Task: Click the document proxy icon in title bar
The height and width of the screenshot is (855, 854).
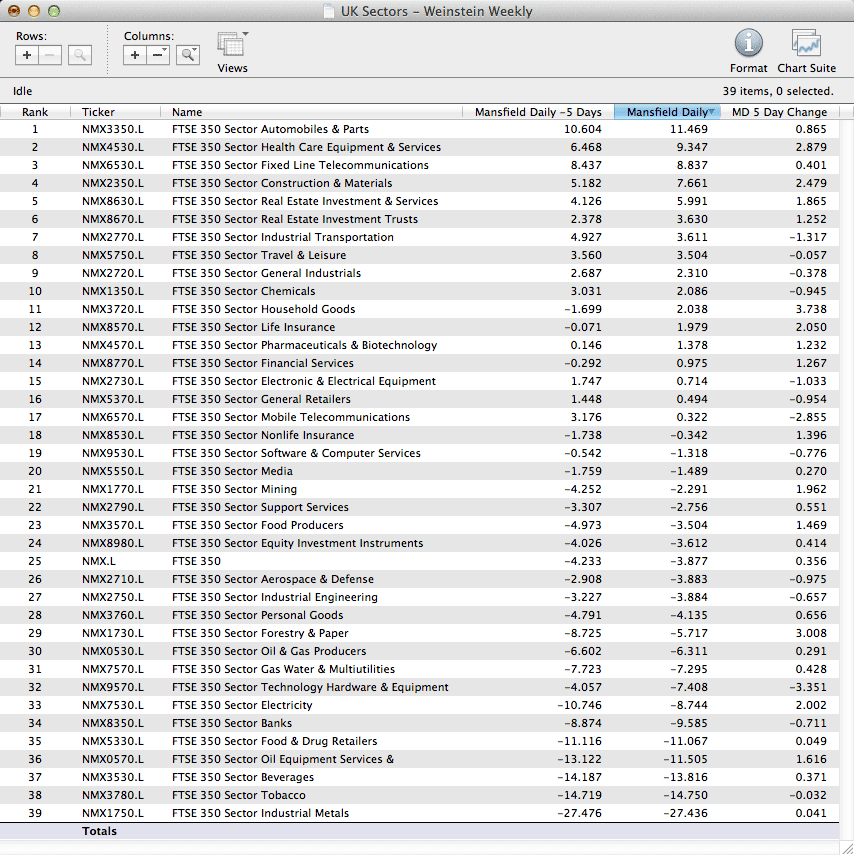Action: point(329,12)
